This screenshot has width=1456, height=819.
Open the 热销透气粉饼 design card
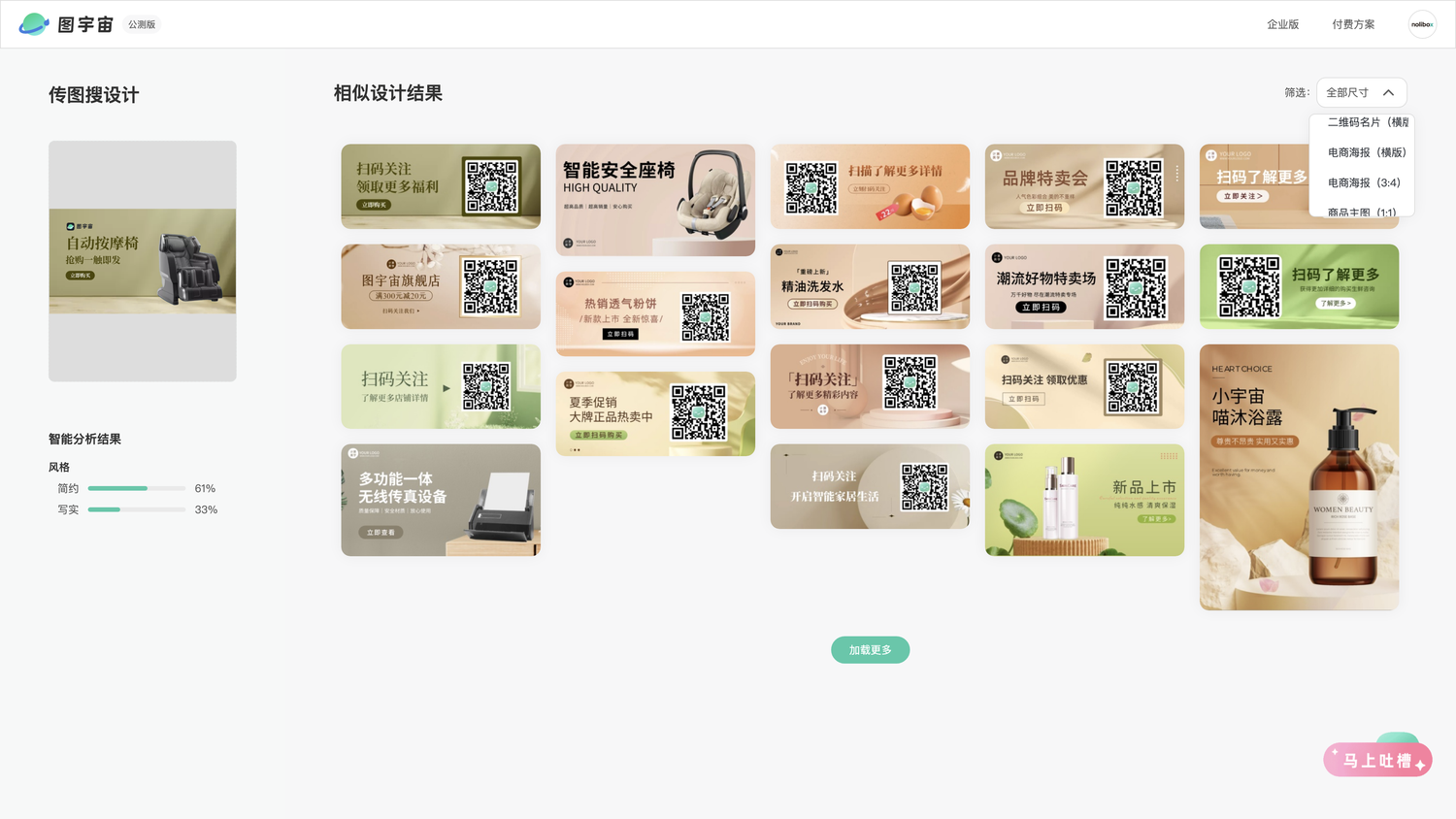[x=655, y=313]
